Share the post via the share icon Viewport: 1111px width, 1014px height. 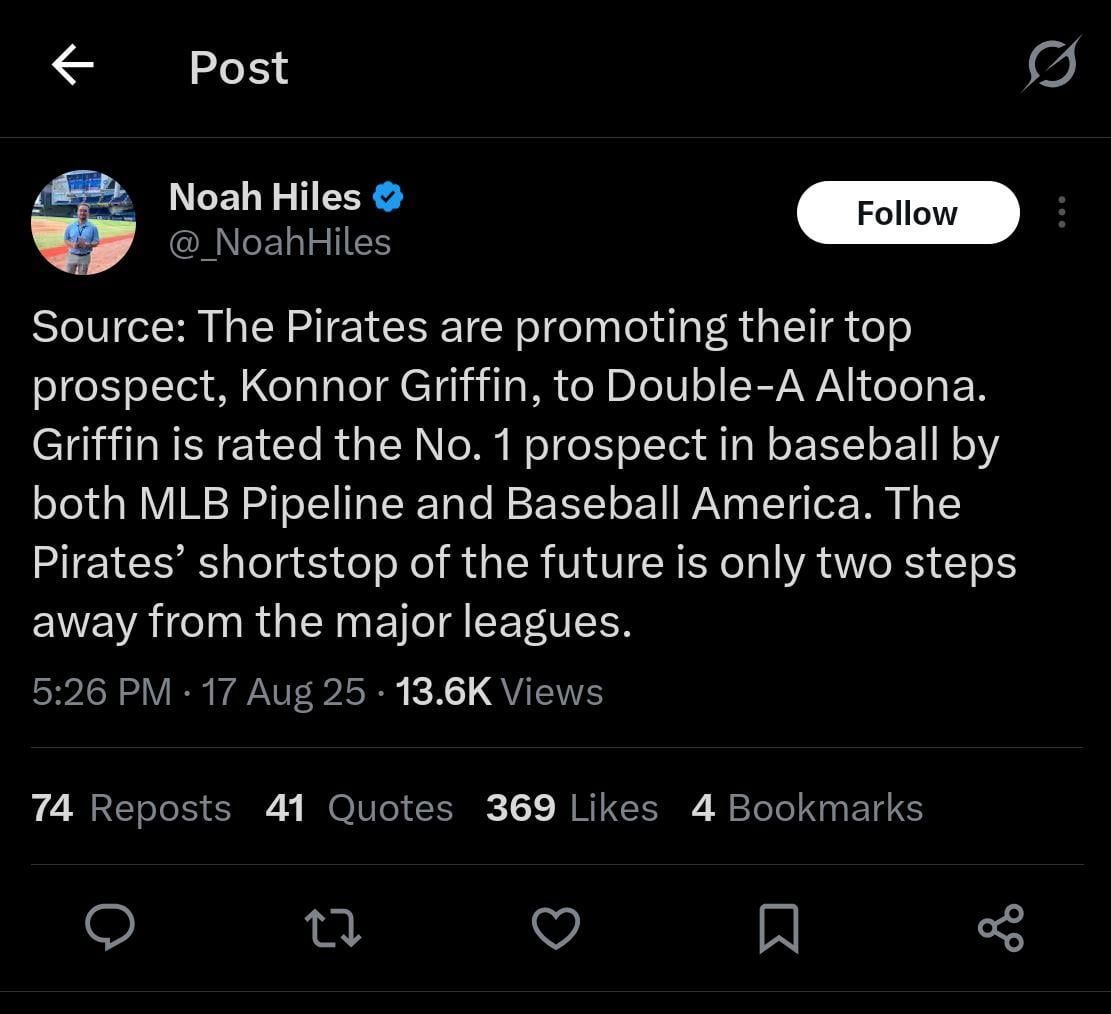tap(1000, 928)
